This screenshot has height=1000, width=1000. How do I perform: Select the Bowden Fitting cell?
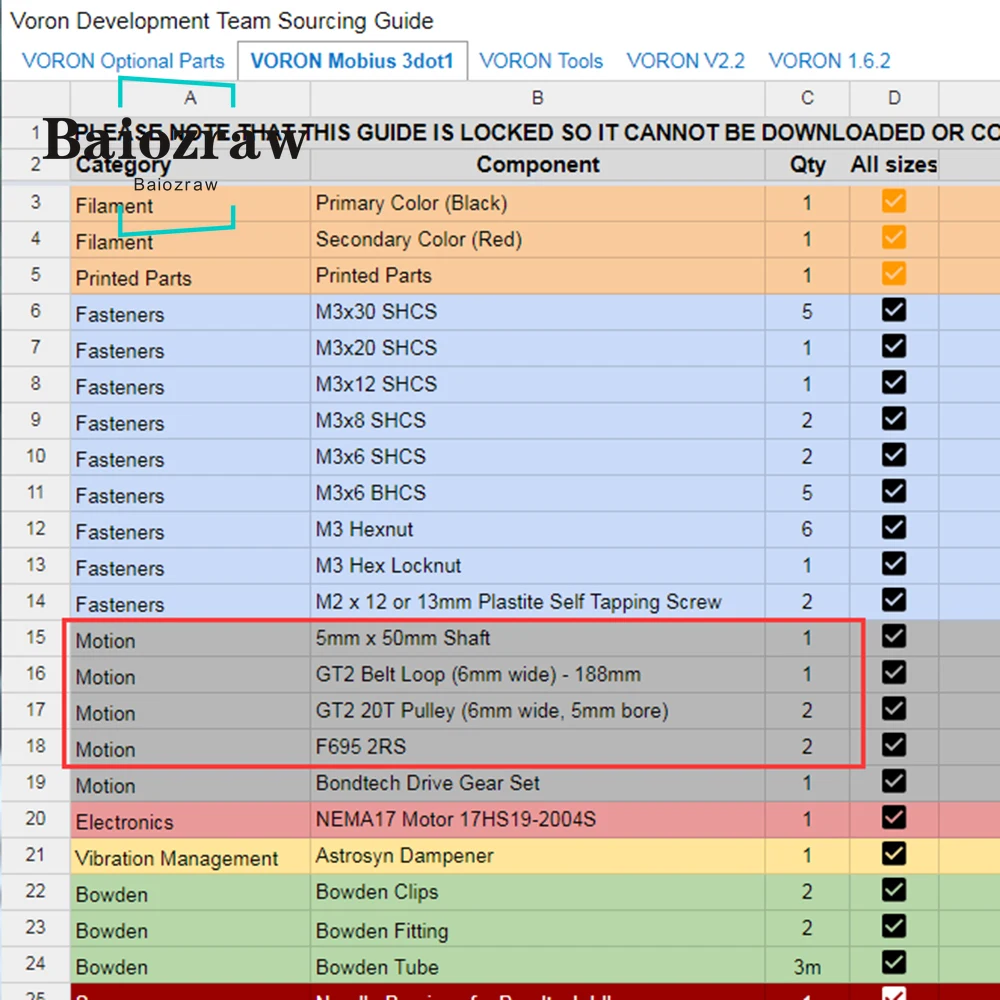[x=538, y=929]
